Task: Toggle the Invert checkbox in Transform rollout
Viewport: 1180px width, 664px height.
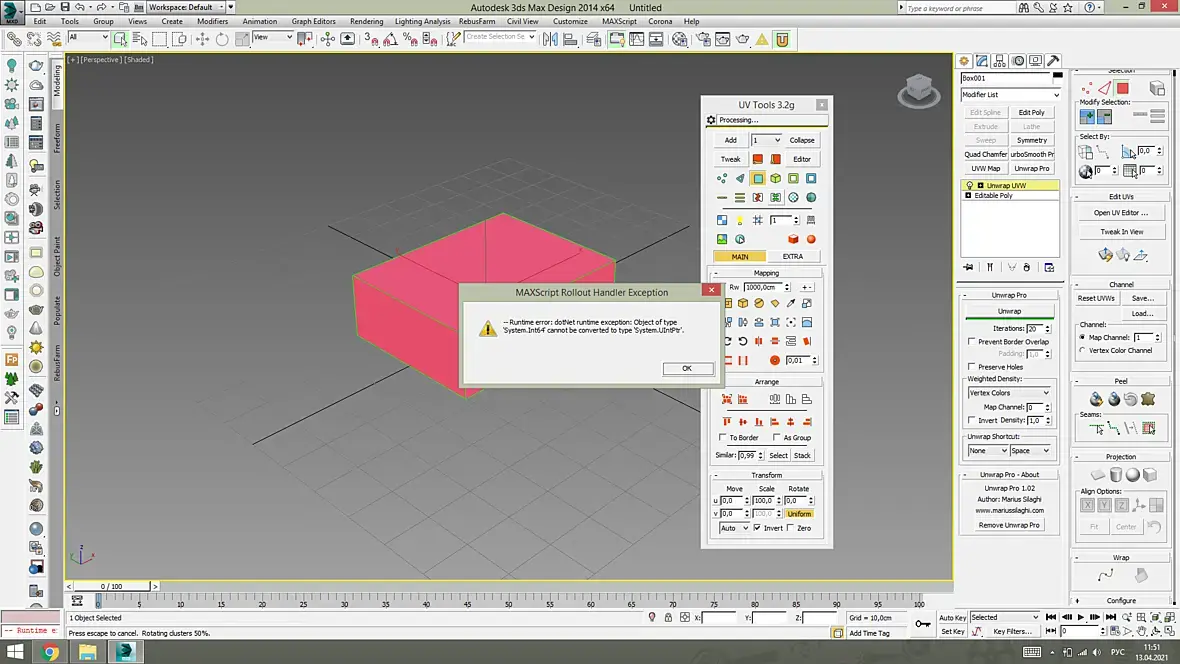Action: click(757, 528)
